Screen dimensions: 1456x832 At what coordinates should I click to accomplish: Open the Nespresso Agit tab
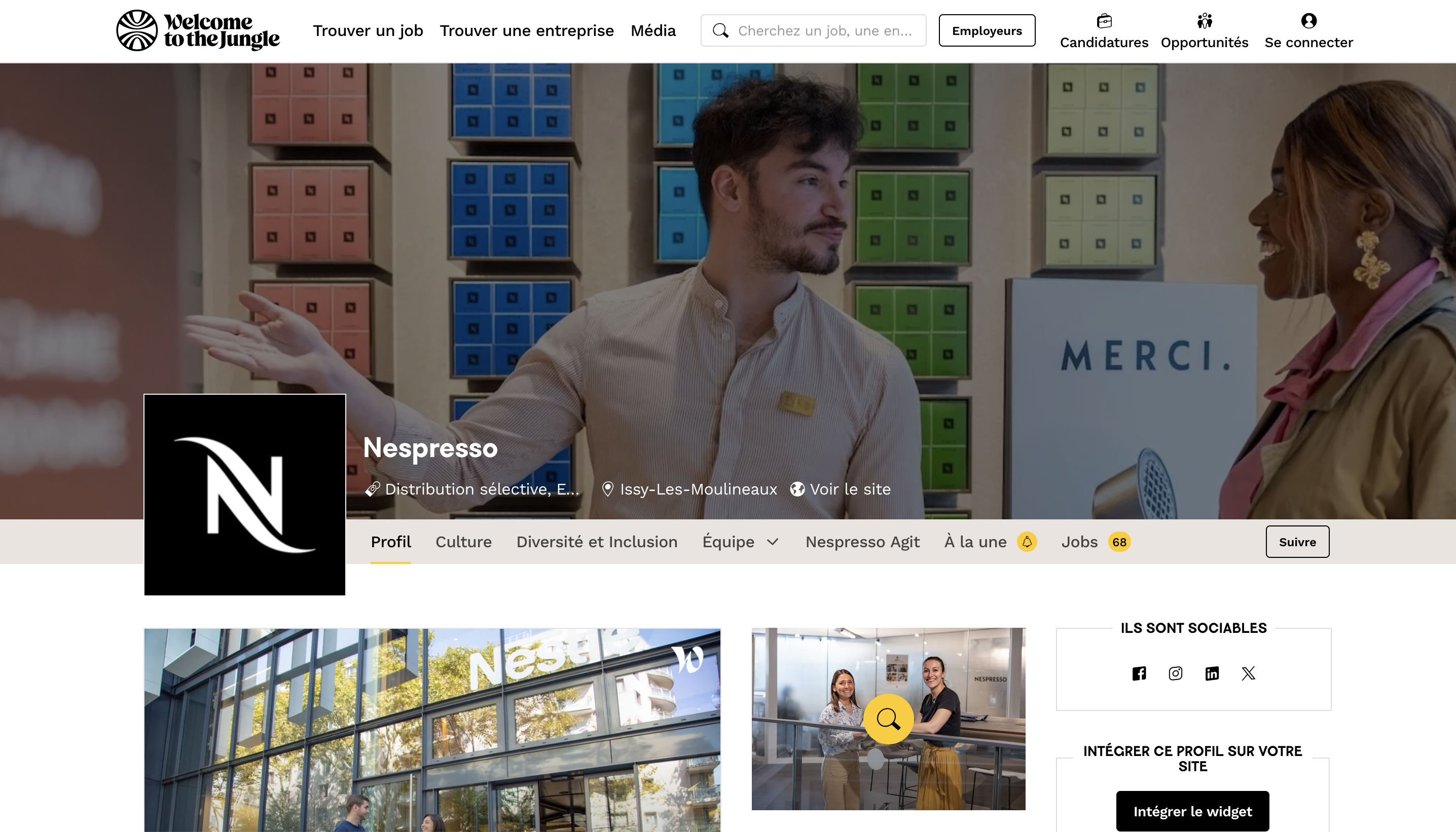(x=863, y=542)
